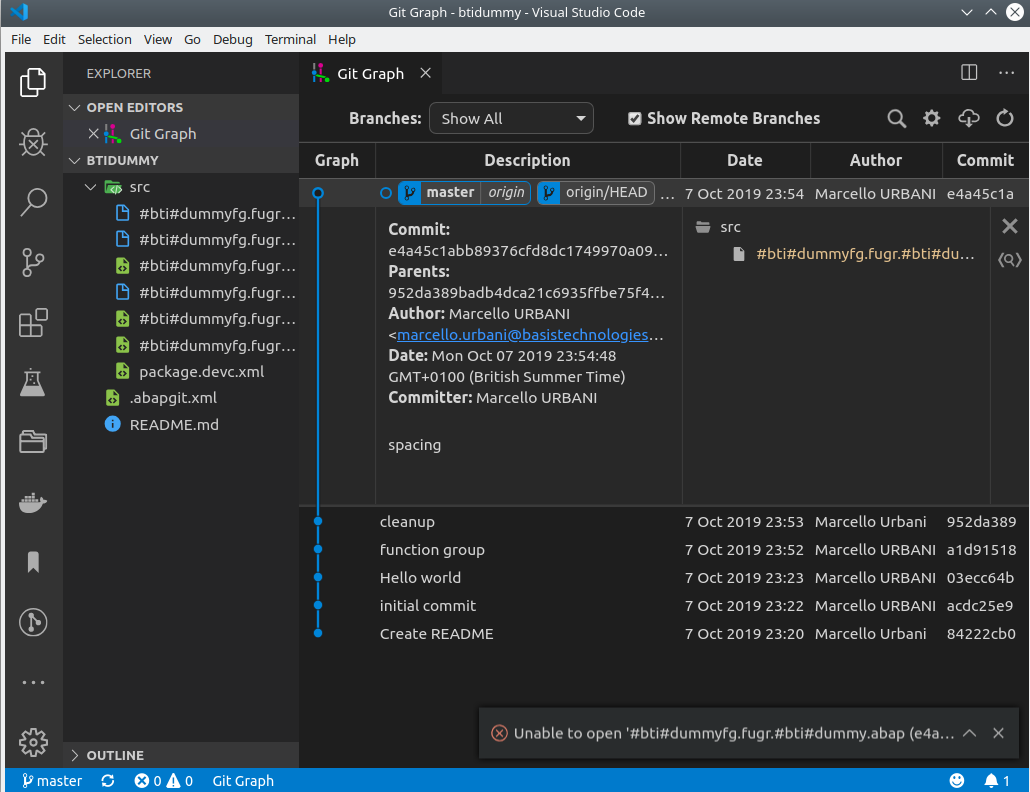Click the Author column header

(x=876, y=160)
